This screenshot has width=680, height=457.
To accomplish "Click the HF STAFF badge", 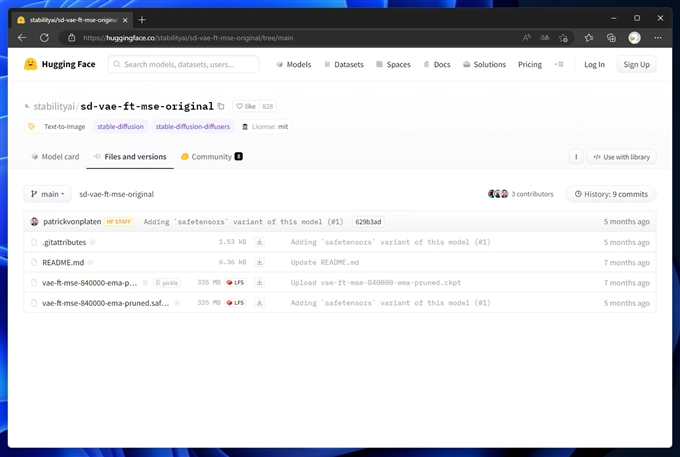I will point(119,222).
